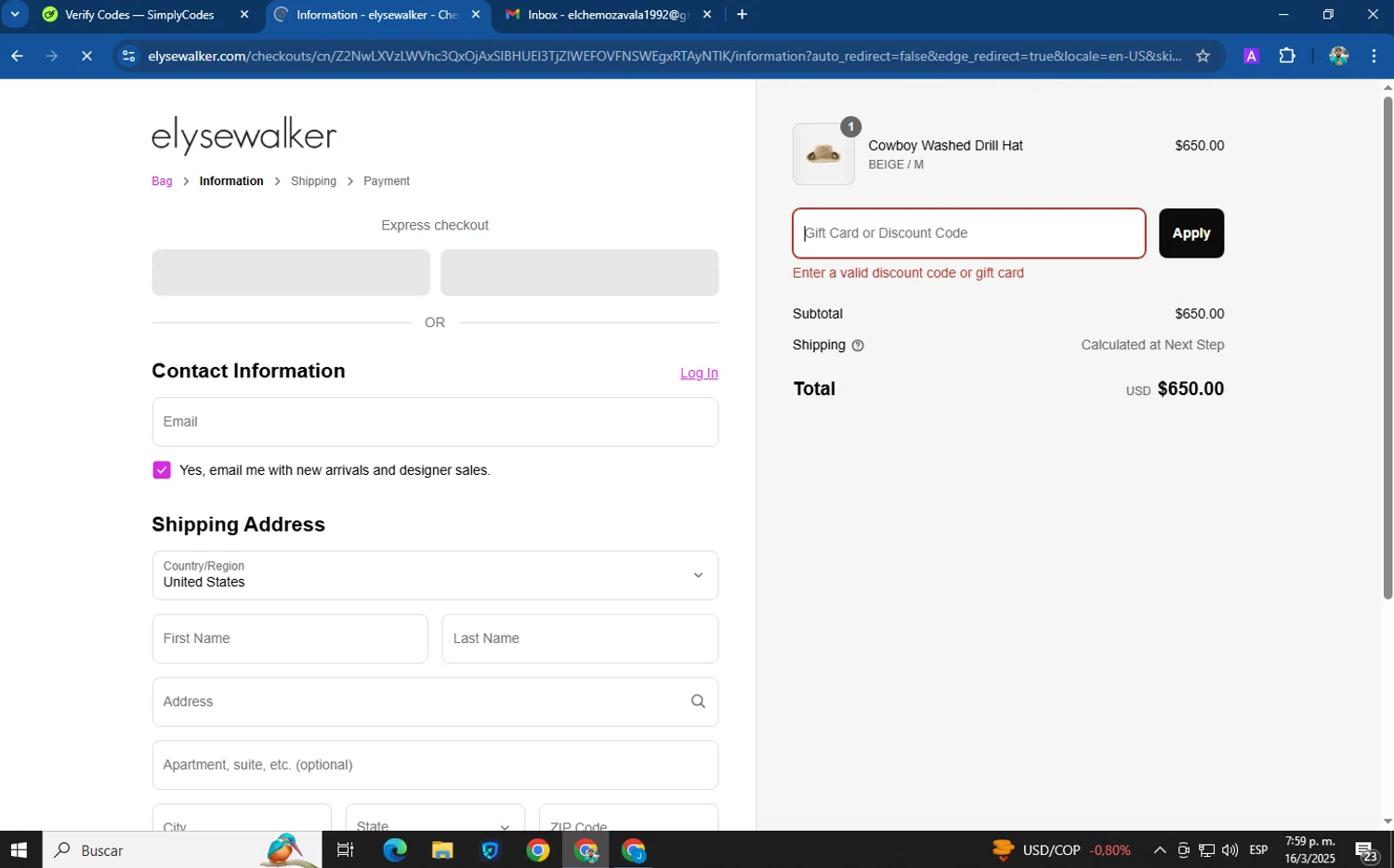Bookmark this page with the star icon
The image size is (1394, 868).
[1203, 56]
